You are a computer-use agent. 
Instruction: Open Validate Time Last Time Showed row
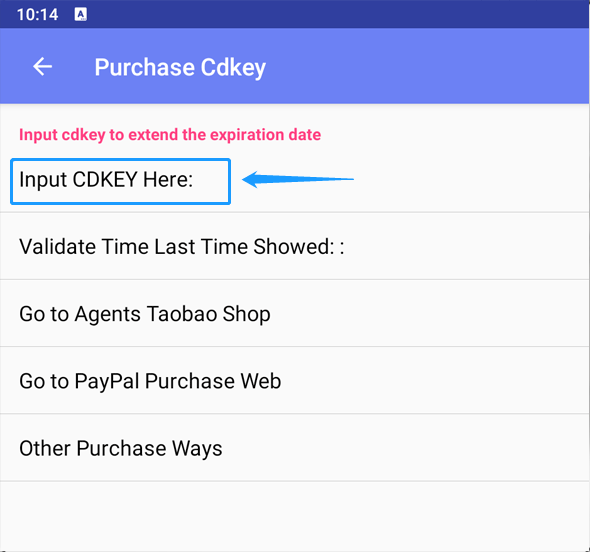pyautogui.click(x=295, y=246)
